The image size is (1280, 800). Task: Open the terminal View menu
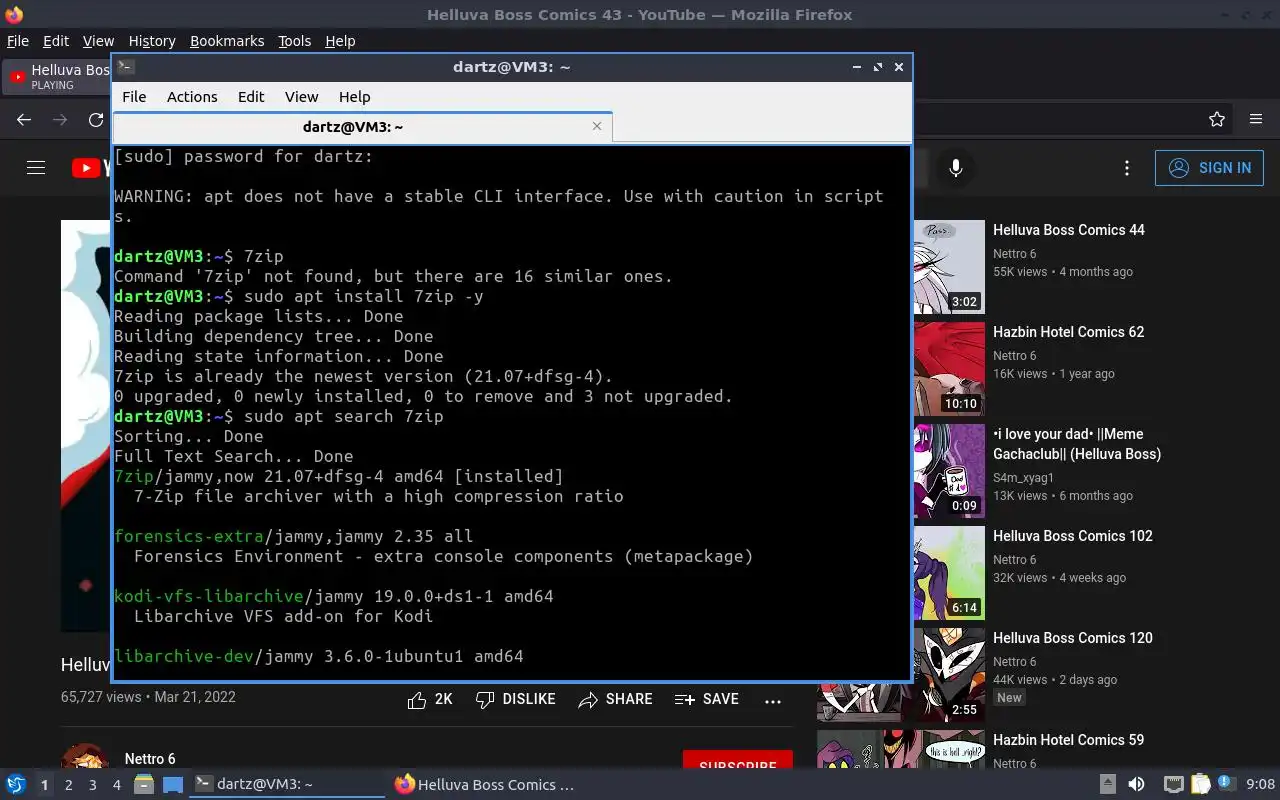point(301,97)
